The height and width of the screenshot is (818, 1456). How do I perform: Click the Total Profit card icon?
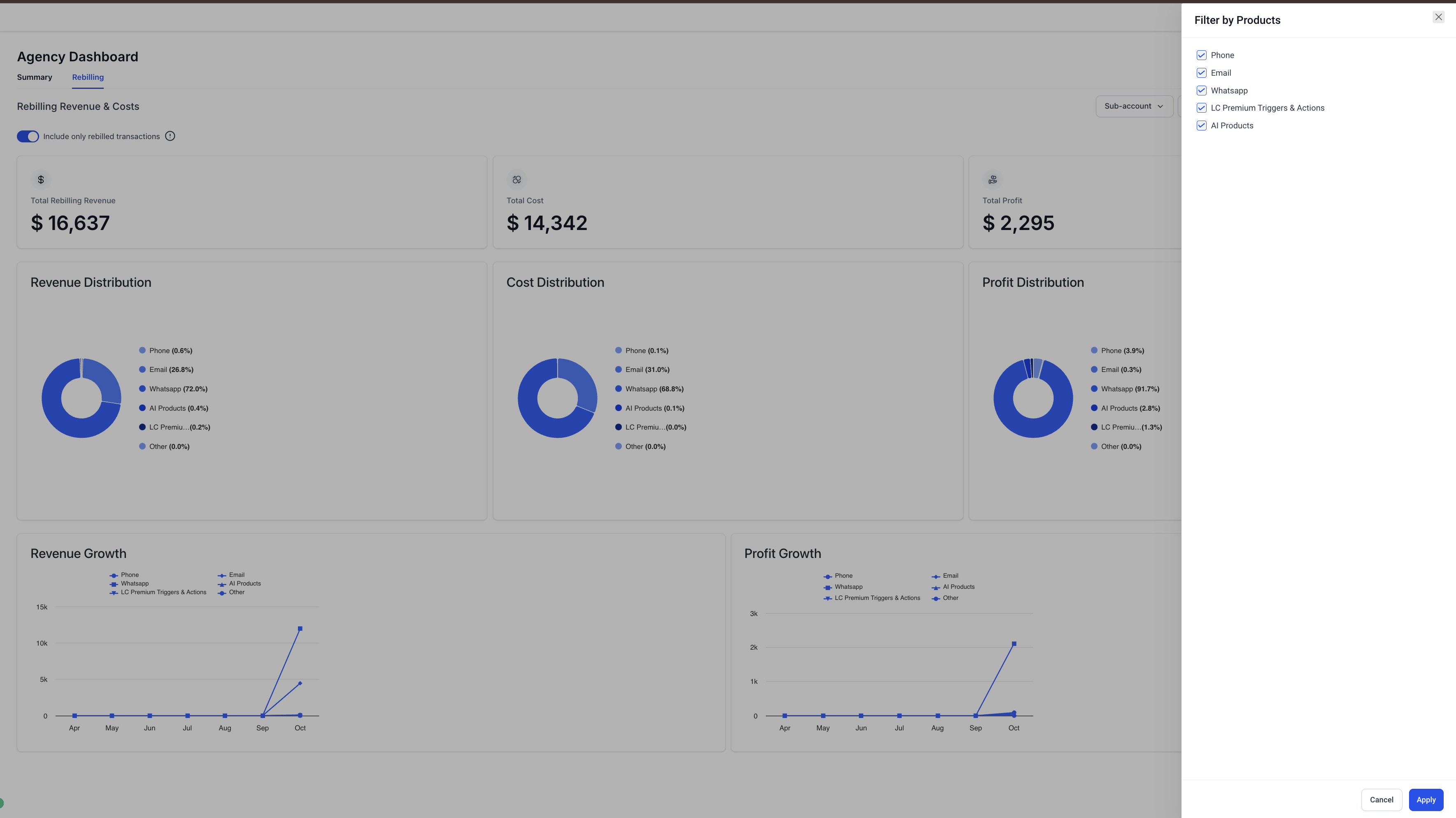point(993,180)
